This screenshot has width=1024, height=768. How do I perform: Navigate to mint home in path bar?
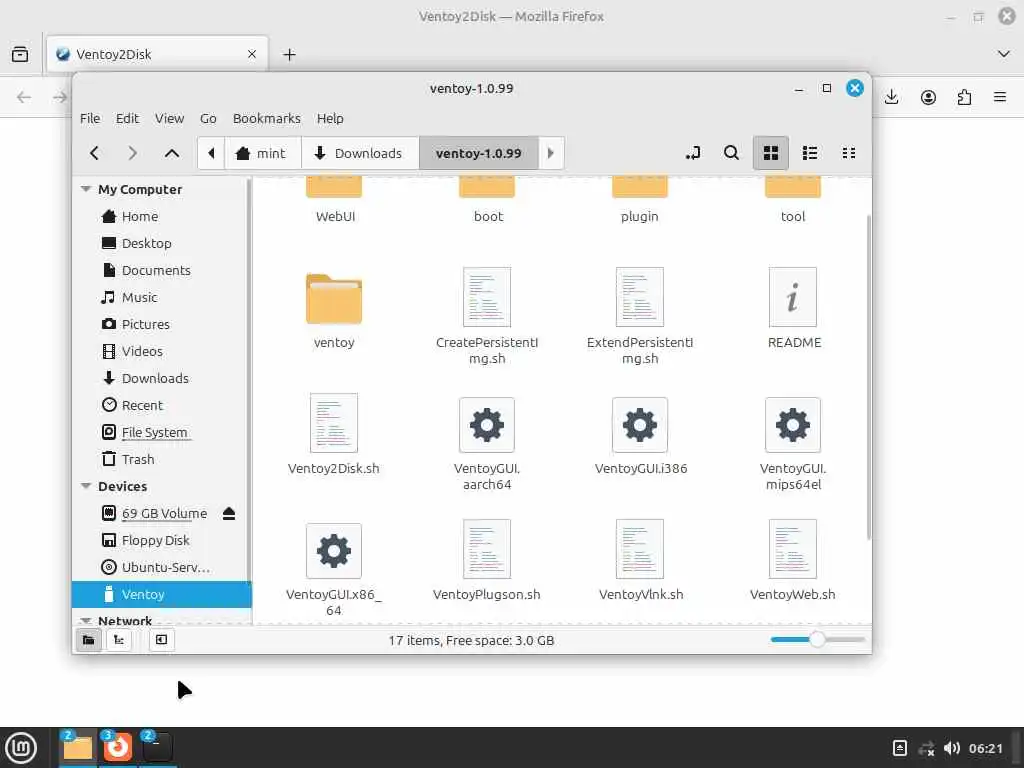point(263,153)
